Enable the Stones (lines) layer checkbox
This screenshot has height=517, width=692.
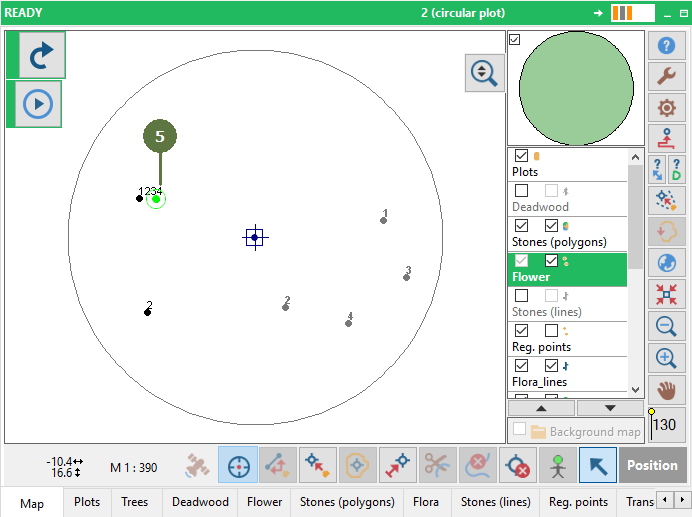tap(521, 295)
